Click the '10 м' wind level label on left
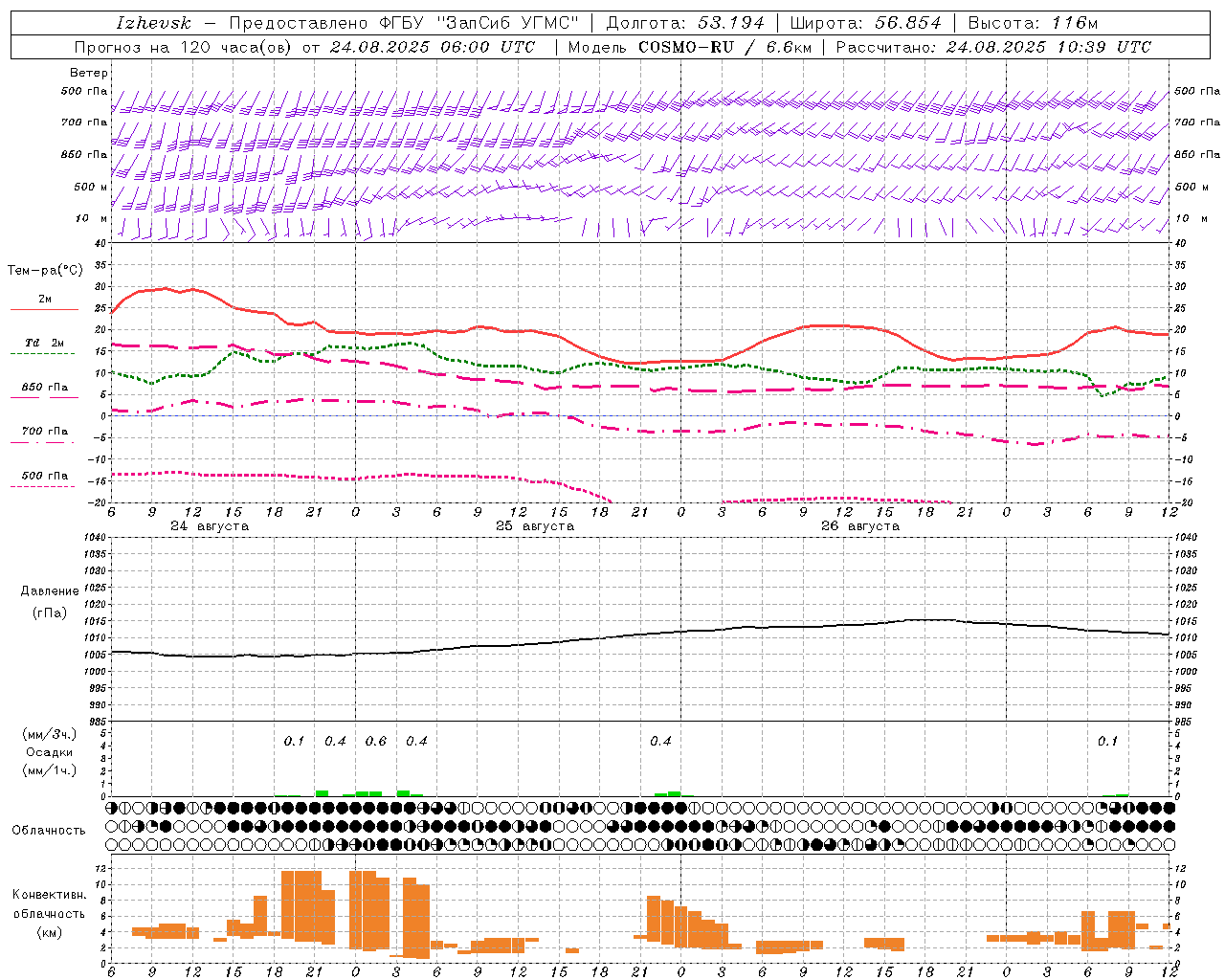The image size is (1225, 980). [x=92, y=219]
